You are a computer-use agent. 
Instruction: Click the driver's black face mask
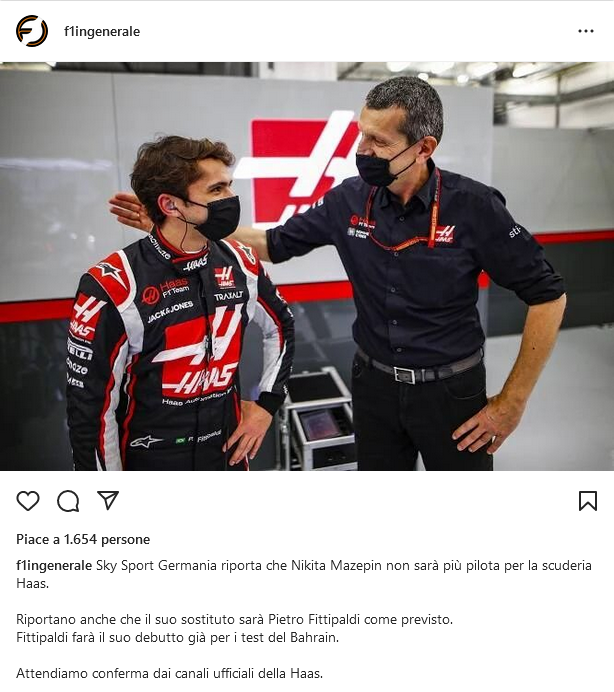point(215,217)
